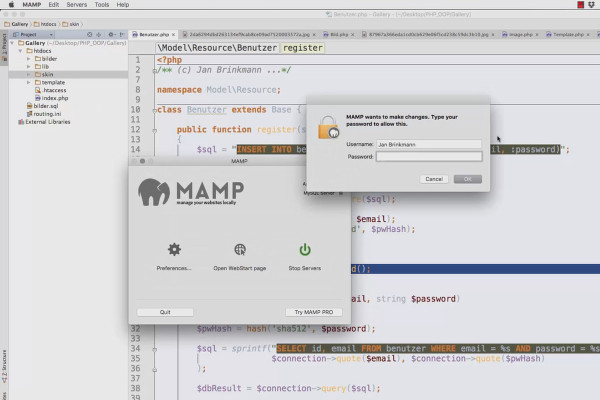This screenshot has width=600, height=400.
Task: Select index.php in project tree
Action: (x=51, y=98)
